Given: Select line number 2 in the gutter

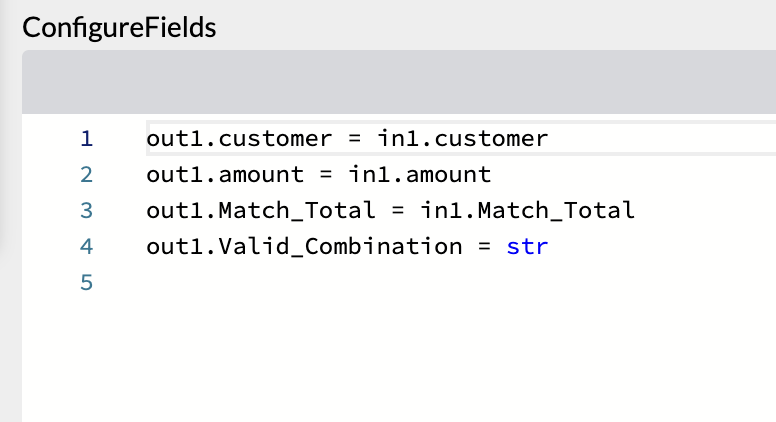Looking at the screenshot, I should (86, 175).
